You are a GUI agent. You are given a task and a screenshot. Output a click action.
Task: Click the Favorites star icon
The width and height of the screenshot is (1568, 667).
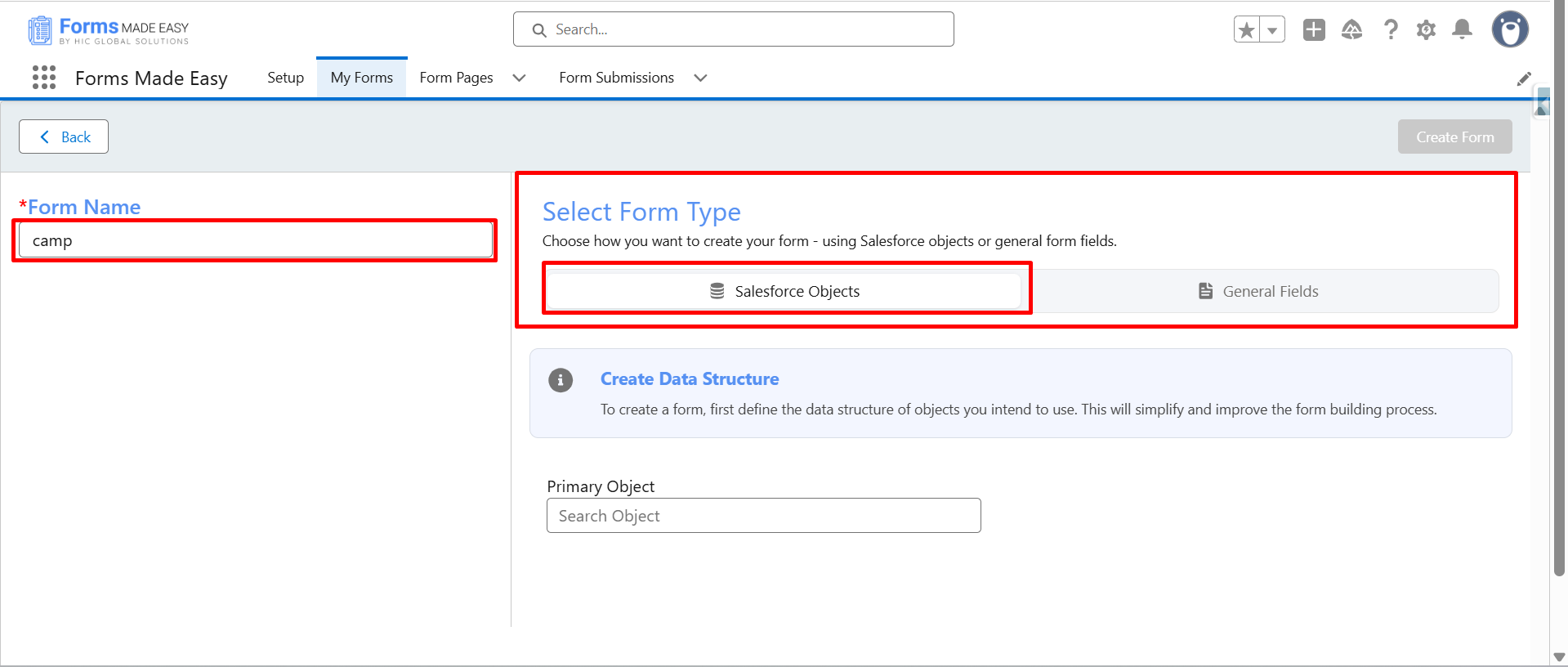[x=1247, y=30]
